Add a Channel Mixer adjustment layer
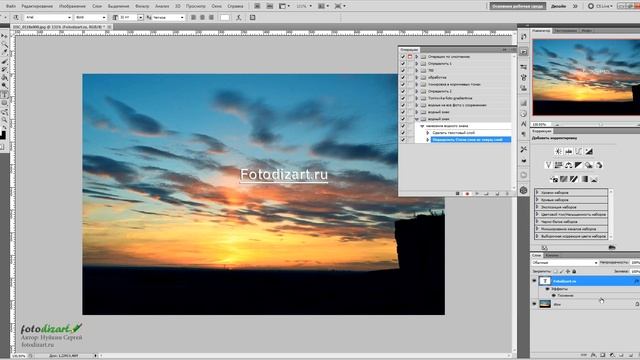Image resolution: width=640 pixels, height=360 pixels. (x=599, y=165)
